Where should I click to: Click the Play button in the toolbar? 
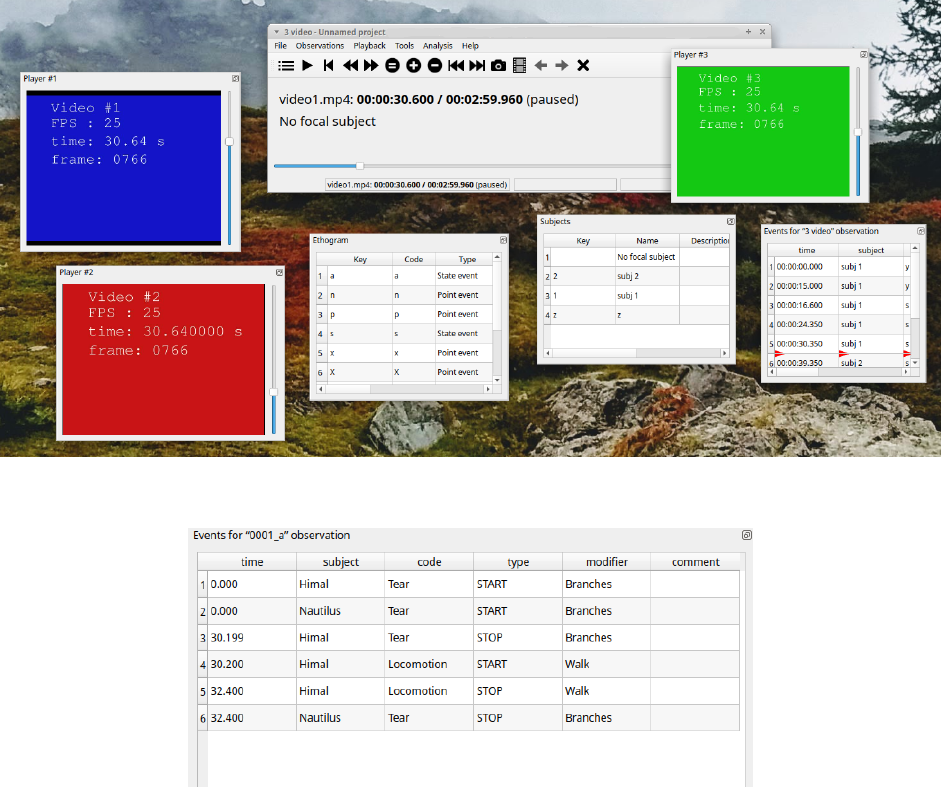[x=307, y=65]
